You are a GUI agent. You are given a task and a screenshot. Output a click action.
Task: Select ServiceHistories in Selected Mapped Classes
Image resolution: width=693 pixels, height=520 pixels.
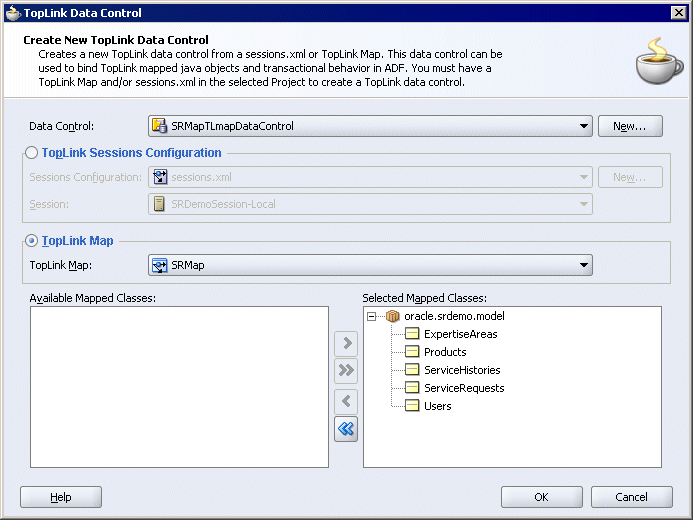point(462,370)
